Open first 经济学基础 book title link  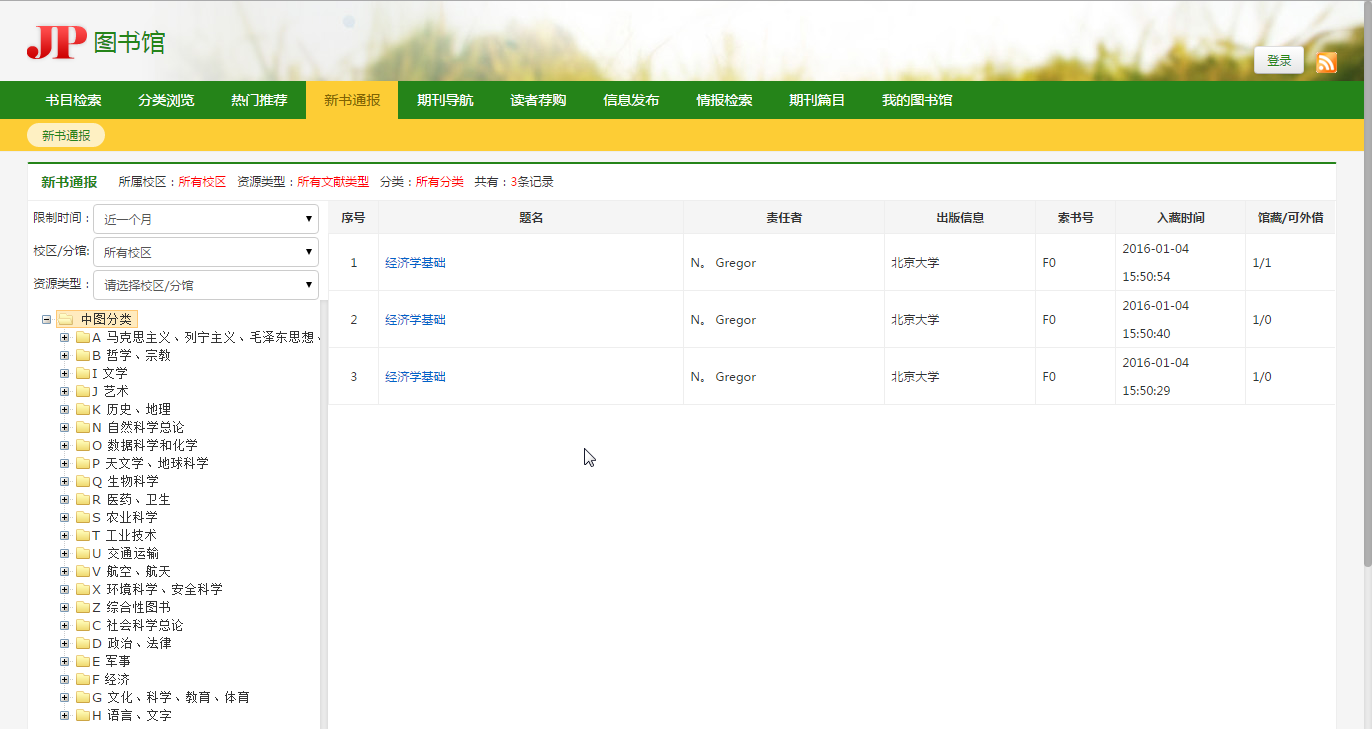point(415,263)
